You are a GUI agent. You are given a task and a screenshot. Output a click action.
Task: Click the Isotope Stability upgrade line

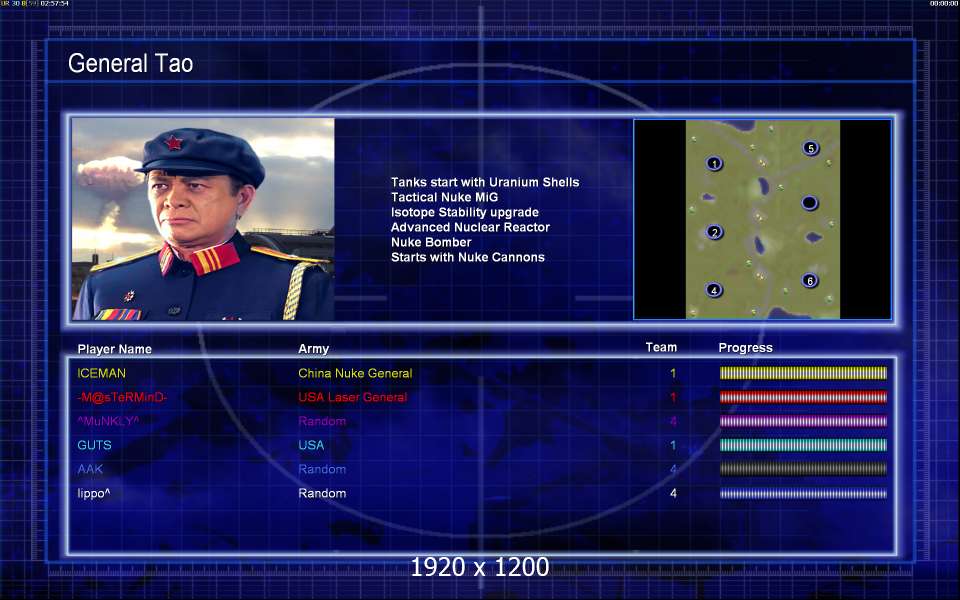click(x=465, y=212)
